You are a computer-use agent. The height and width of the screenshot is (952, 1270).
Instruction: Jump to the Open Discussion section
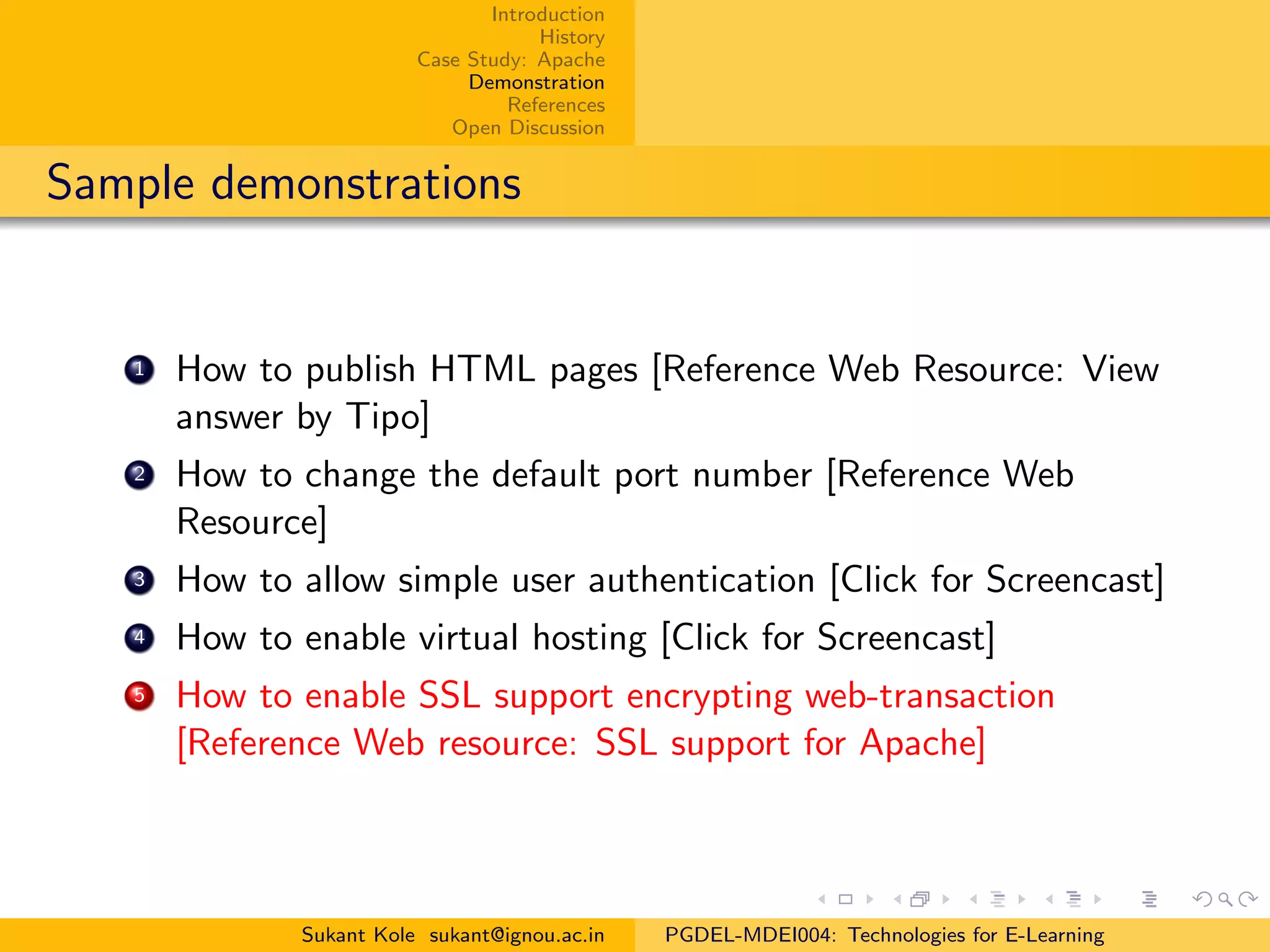[x=528, y=128]
